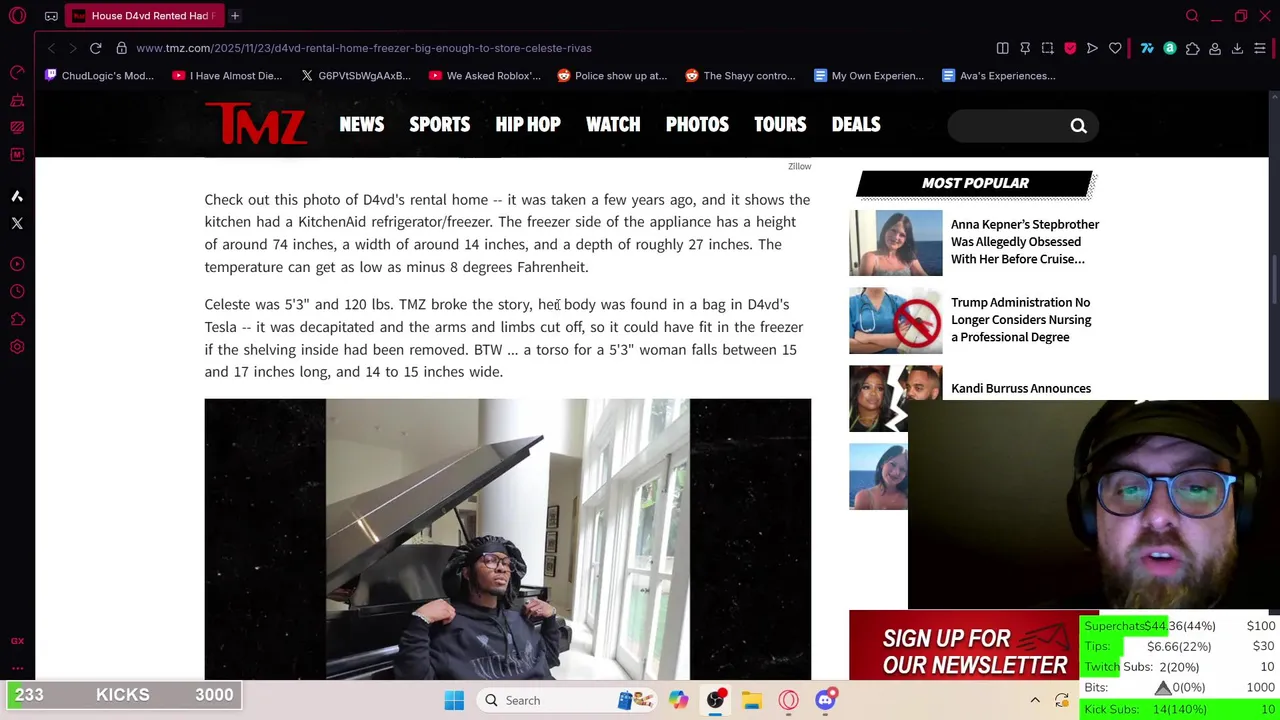Open the M-labeled panel in sidebar
The height and width of the screenshot is (720, 1280).
click(x=17, y=154)
